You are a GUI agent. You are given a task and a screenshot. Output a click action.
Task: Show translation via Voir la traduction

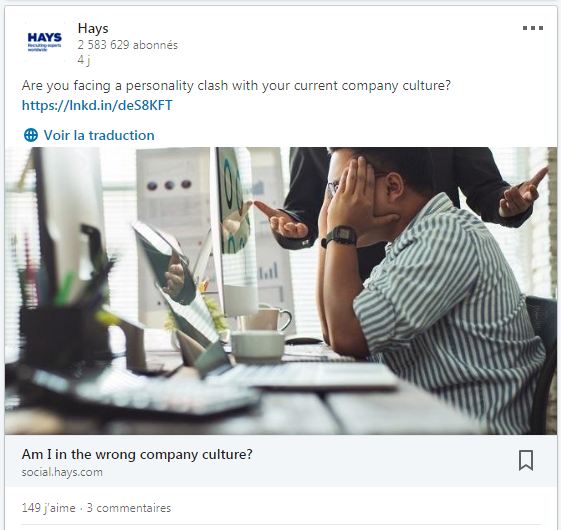click(x=99, y=135)
